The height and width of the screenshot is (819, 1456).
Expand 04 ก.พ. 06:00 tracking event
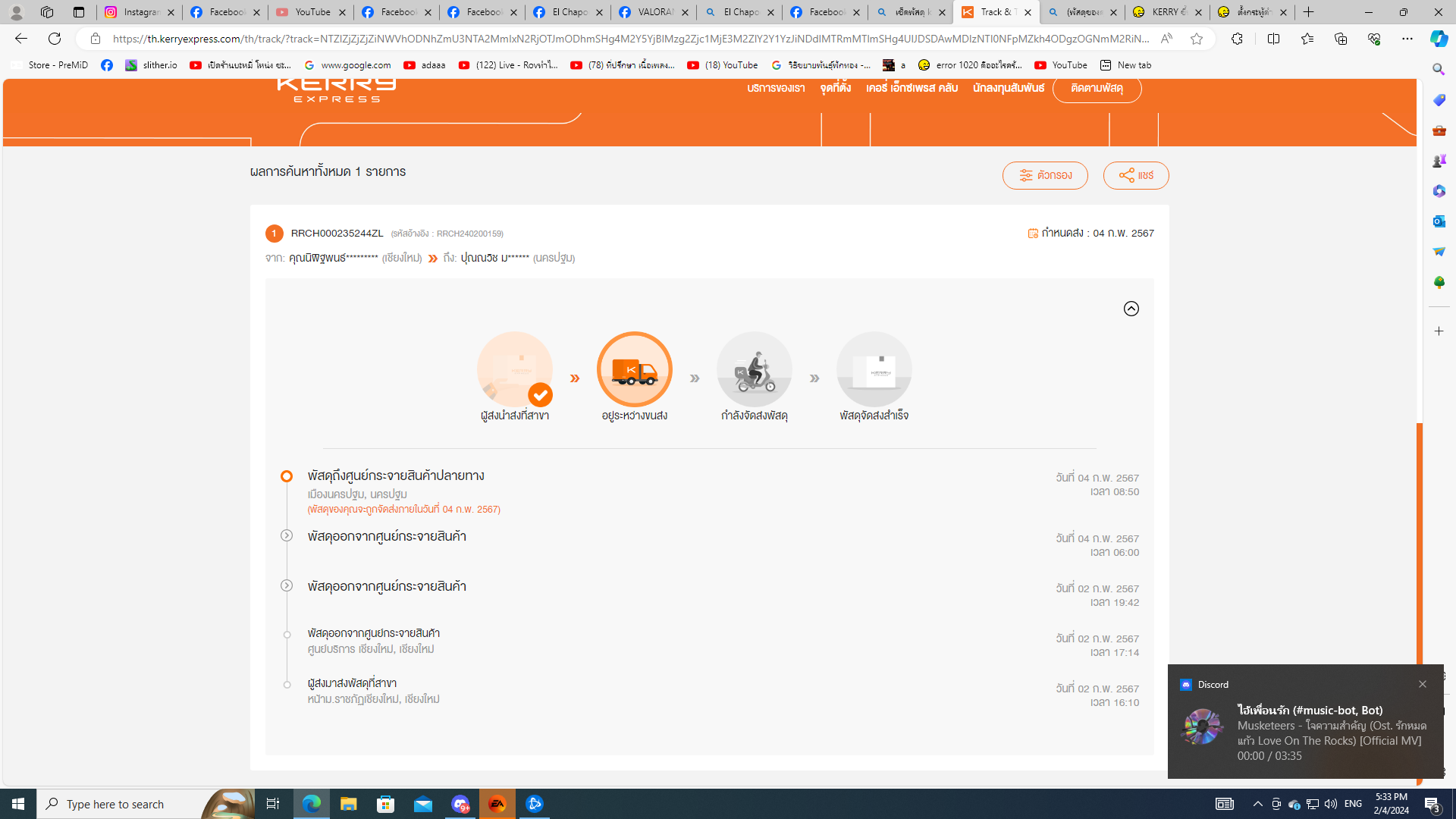pyautogui.click(x=287, y=535)
